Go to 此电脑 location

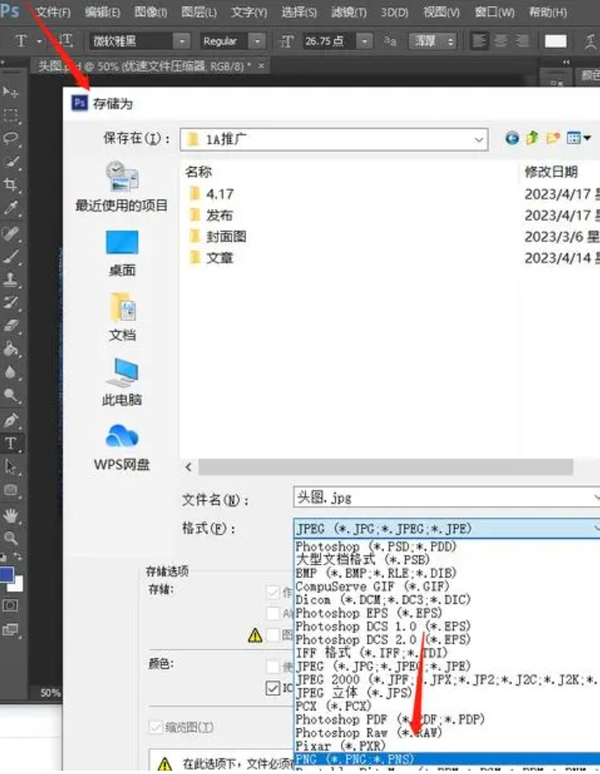[x=122, y=382]
